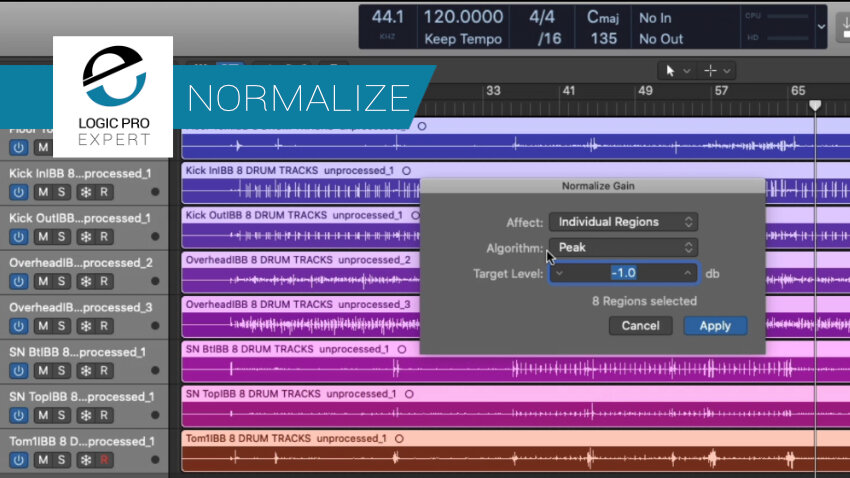Viewport: 850px width, 478px height.
Task: Toggle loop circle on SN Top region
Action: pyautogui.click(x=409, y=394)
